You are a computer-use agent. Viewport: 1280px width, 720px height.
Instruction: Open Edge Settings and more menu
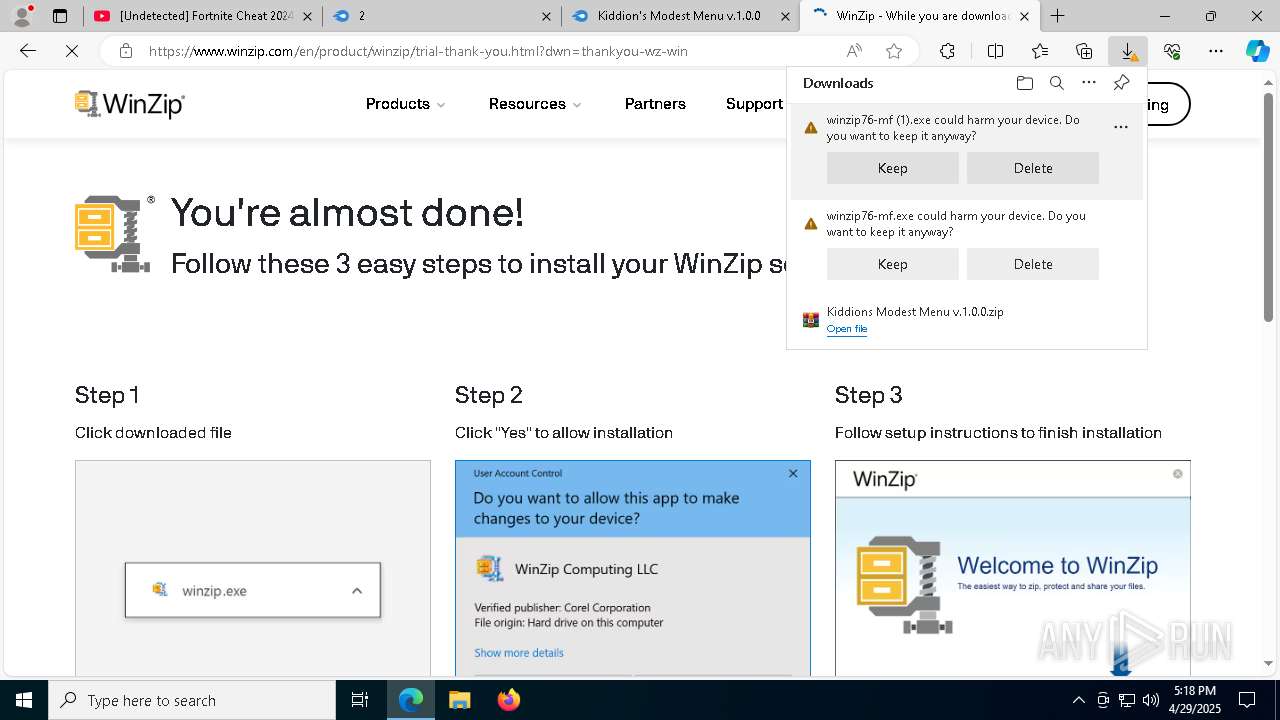(x=1216, y=51)
